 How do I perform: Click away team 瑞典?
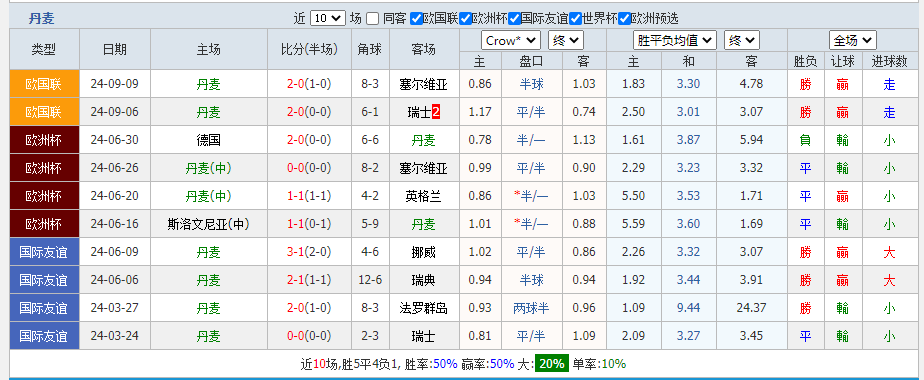pos(423,280)
